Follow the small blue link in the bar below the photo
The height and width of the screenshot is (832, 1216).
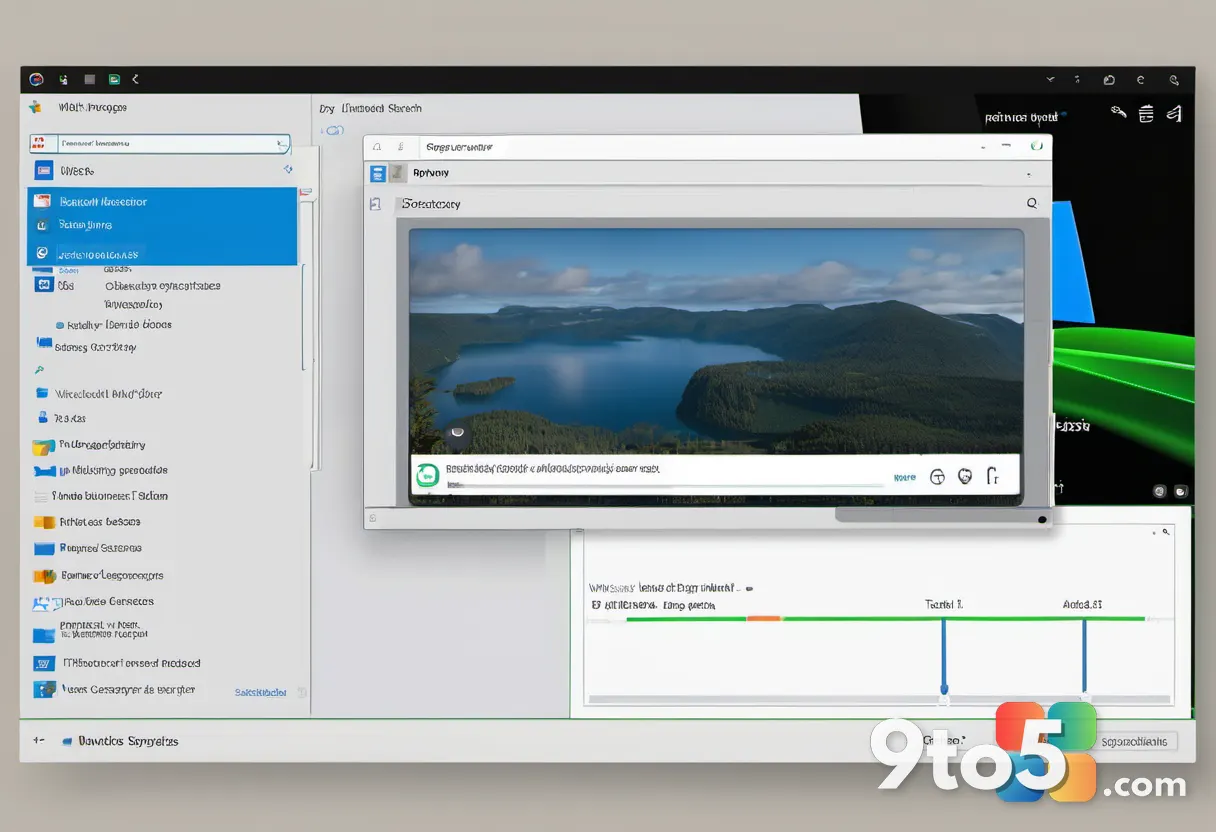tap(904, 478)
